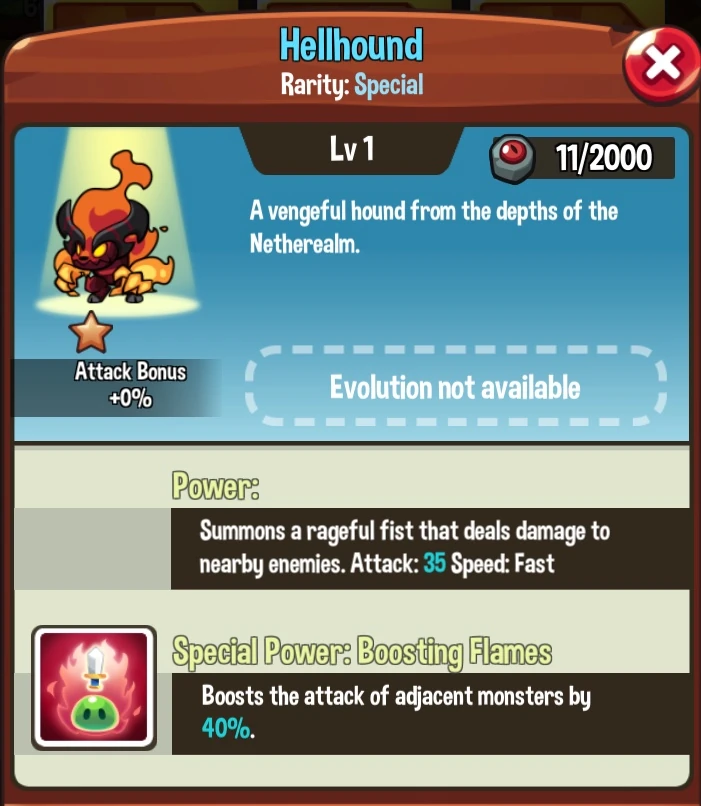Click the red gem shard icon
Viewport: 701px width, 806px height.
[513, 157]
